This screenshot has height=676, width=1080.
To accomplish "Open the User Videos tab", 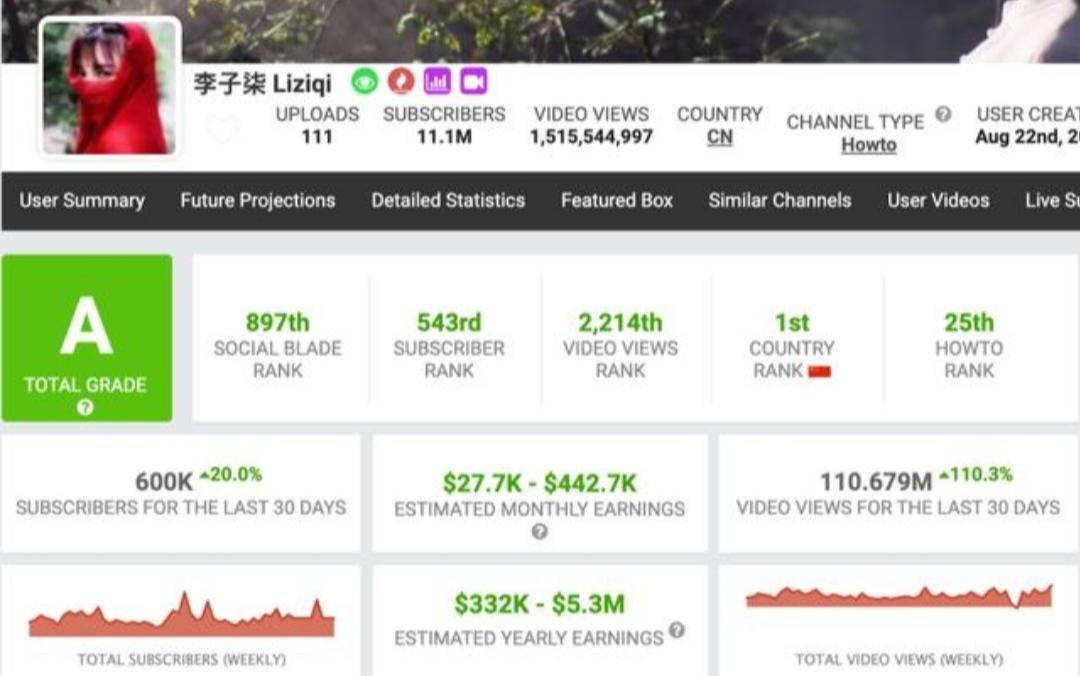I will point(938,201).
